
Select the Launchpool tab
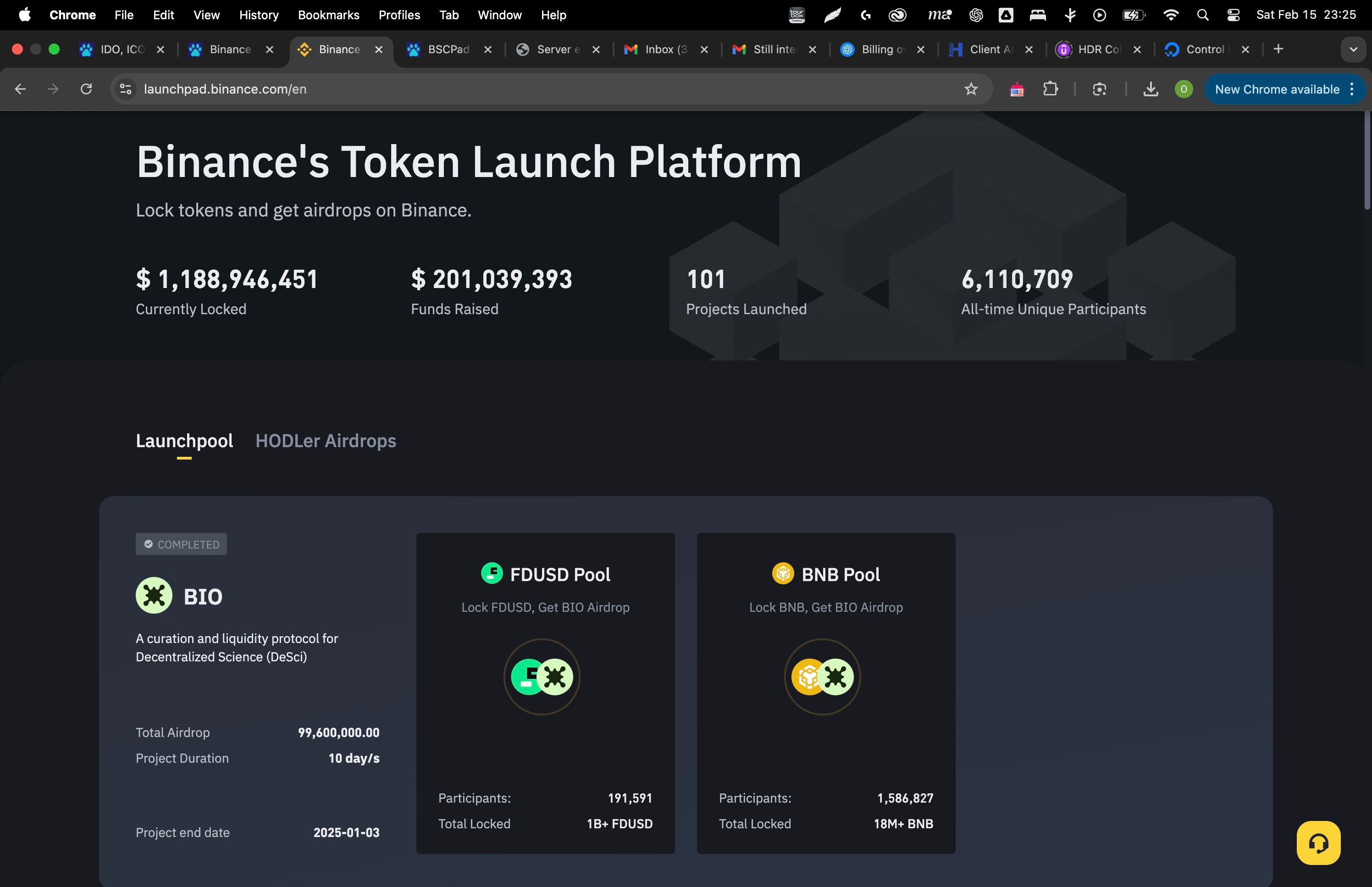[184, 441]
